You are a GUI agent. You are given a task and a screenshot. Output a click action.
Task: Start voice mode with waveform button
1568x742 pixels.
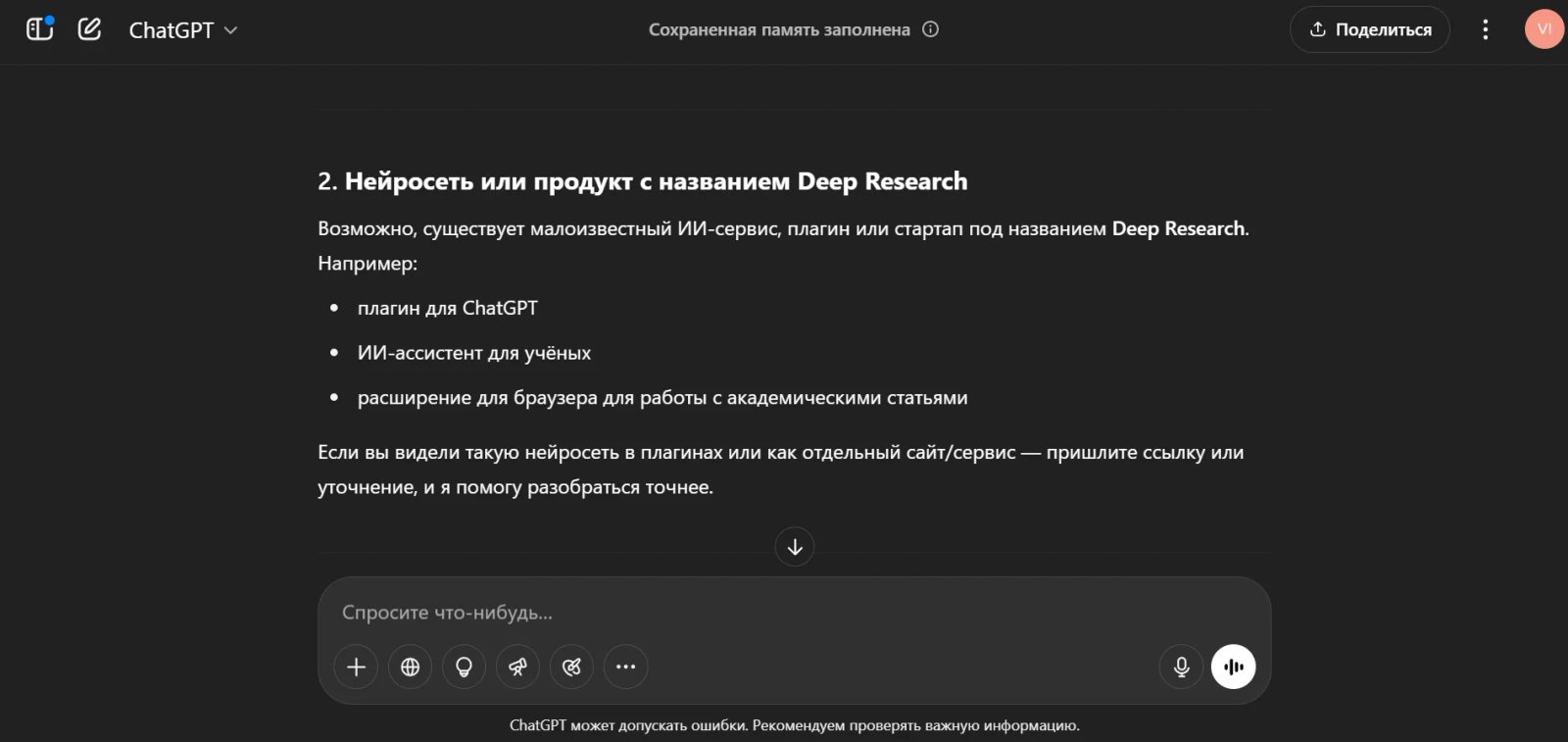point(1234,668)
